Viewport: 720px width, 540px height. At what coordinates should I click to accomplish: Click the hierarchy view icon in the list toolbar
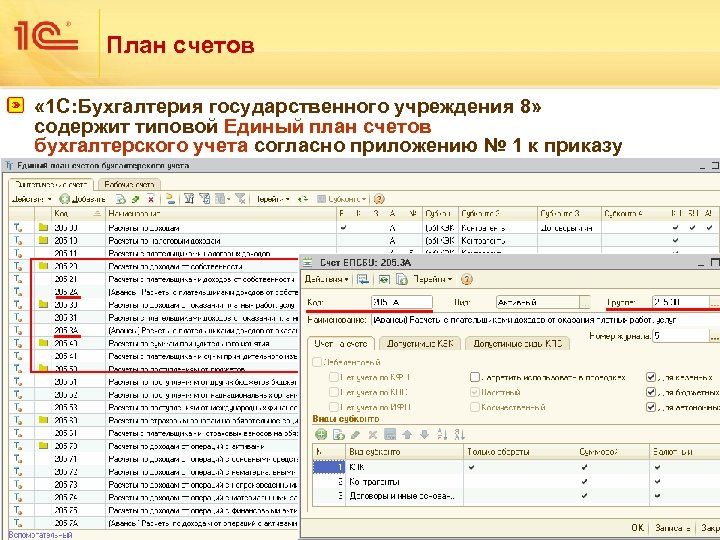[170, 199]
